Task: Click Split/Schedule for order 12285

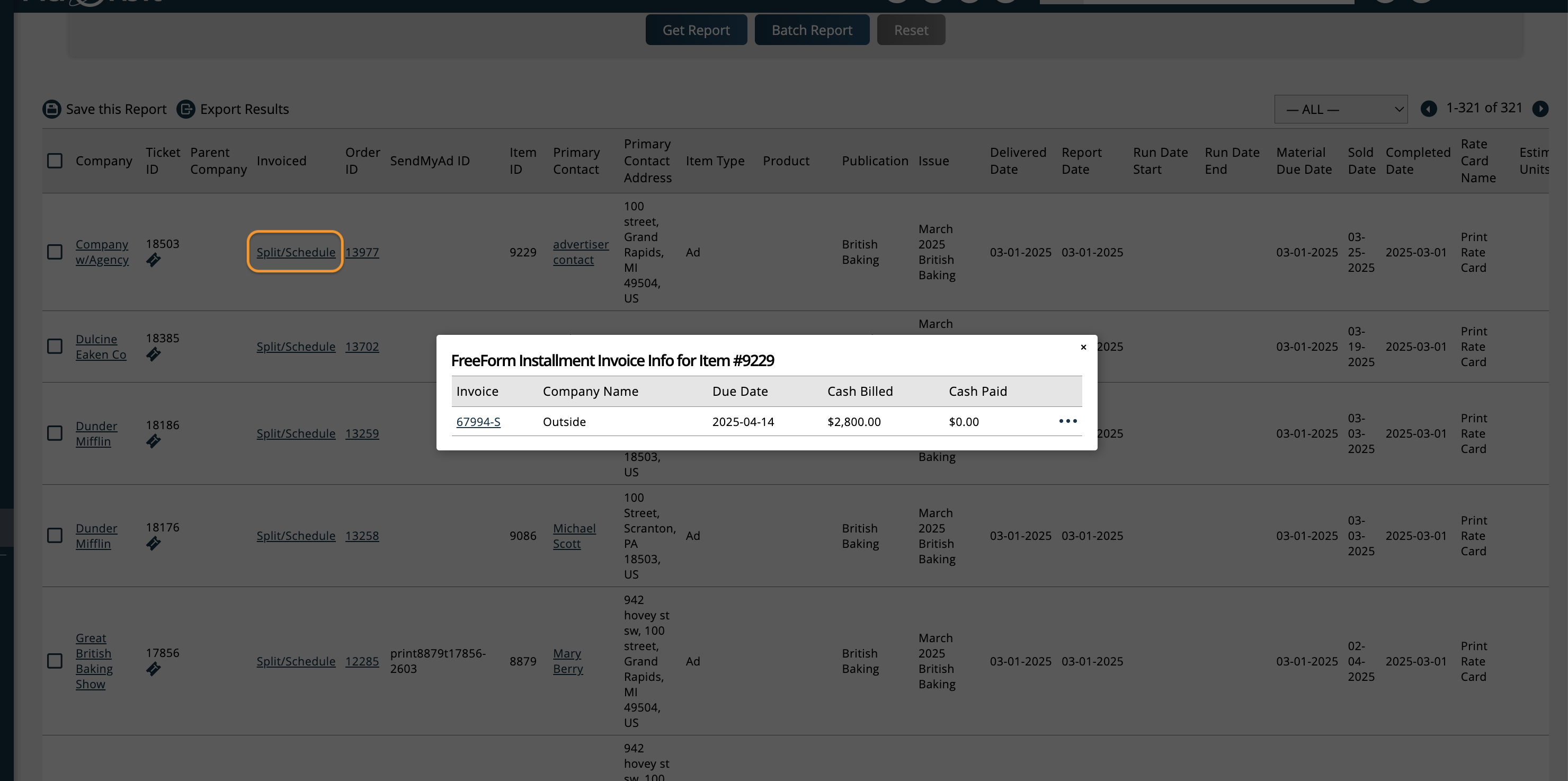Action: (296, 661)
